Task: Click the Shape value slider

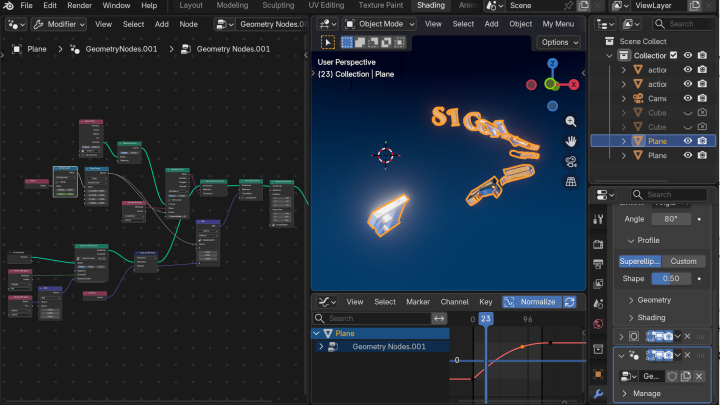Action: 671,278
